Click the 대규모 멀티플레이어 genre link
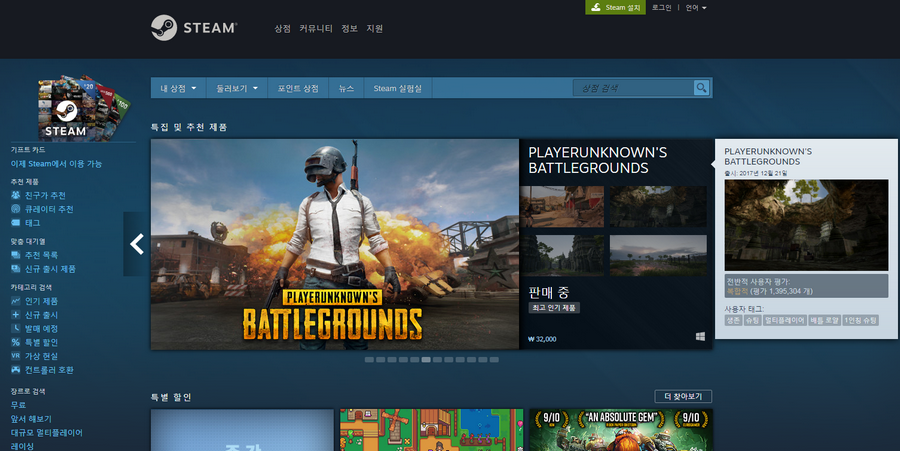 (x=46, y=433)
